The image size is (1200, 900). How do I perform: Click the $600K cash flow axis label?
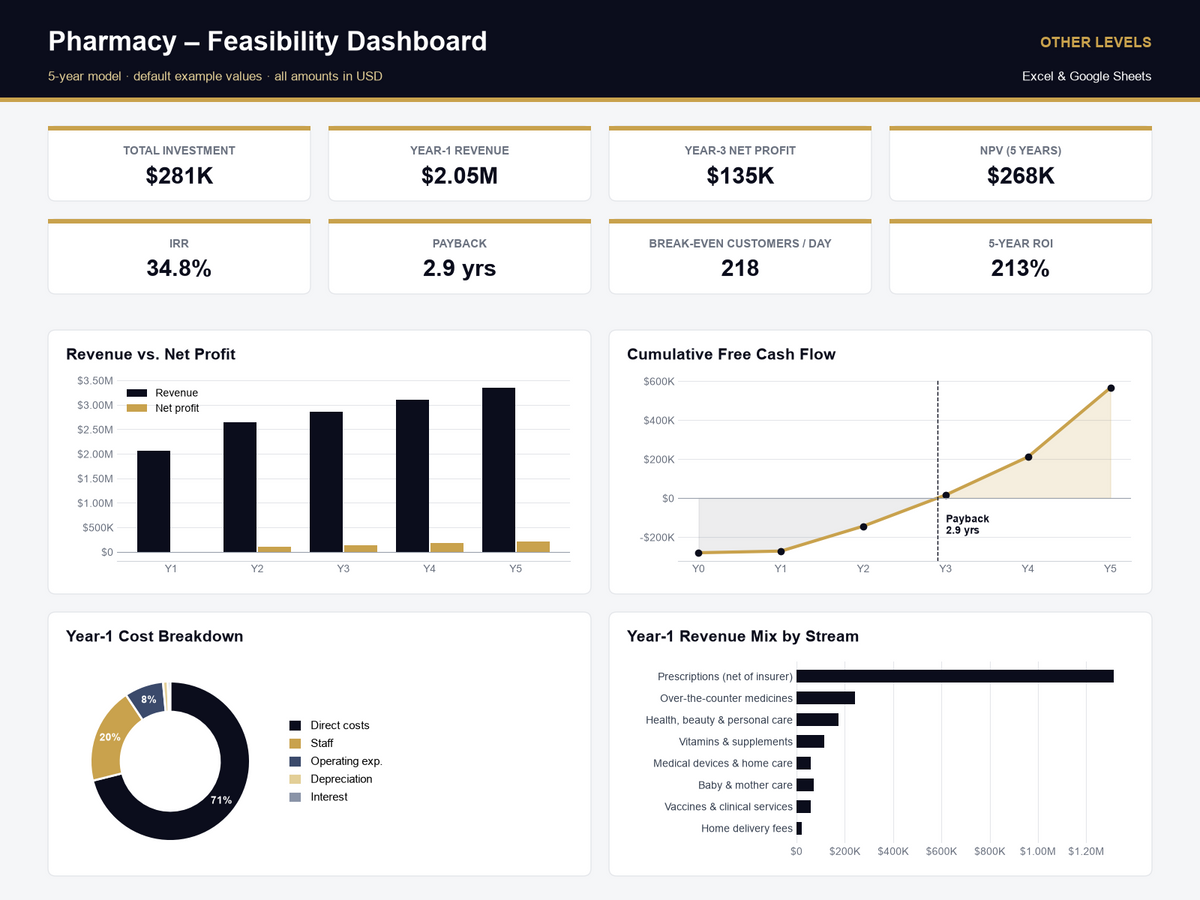[x=659, y=382]
